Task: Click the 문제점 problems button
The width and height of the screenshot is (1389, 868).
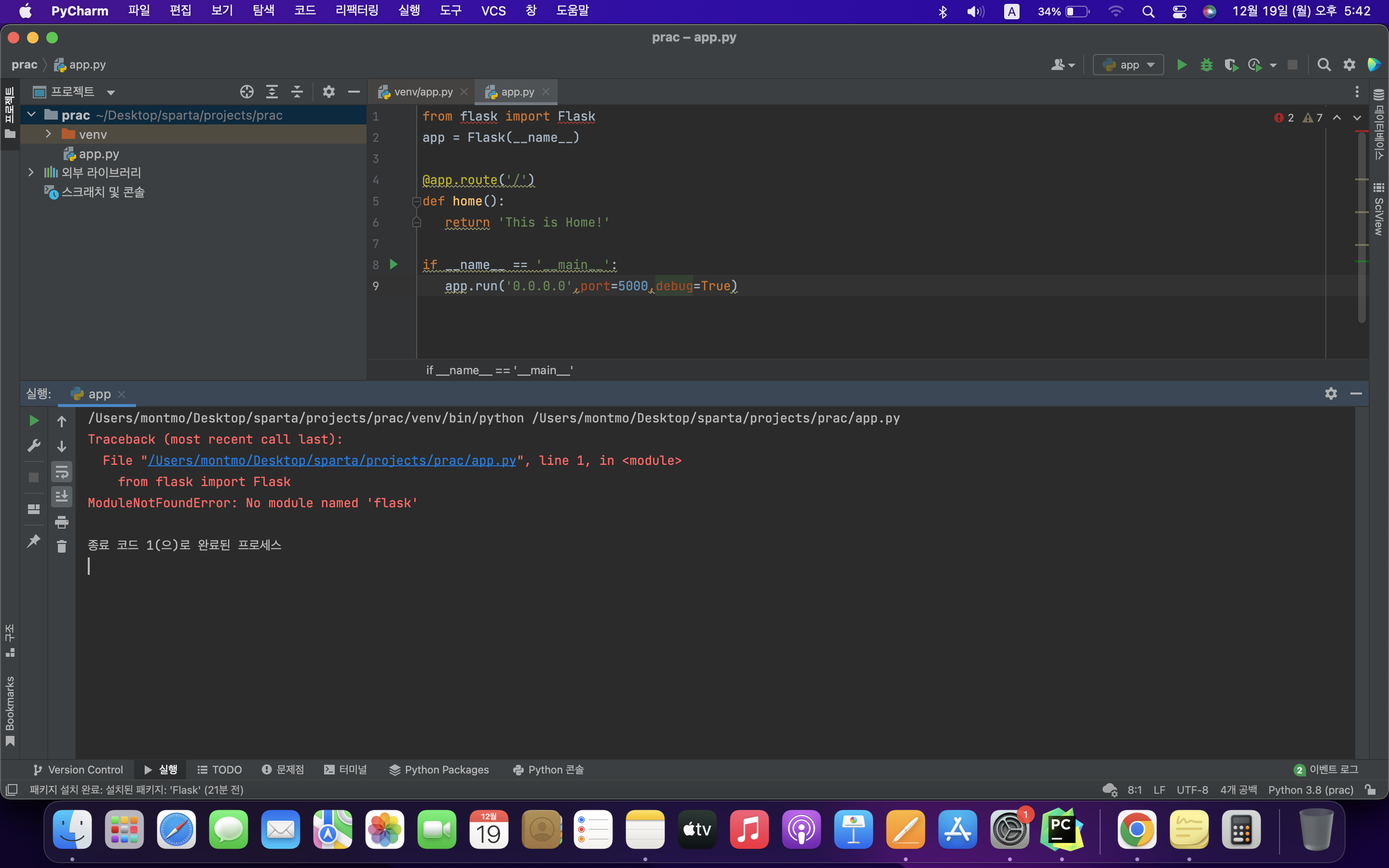Action: tap(283, 769)
